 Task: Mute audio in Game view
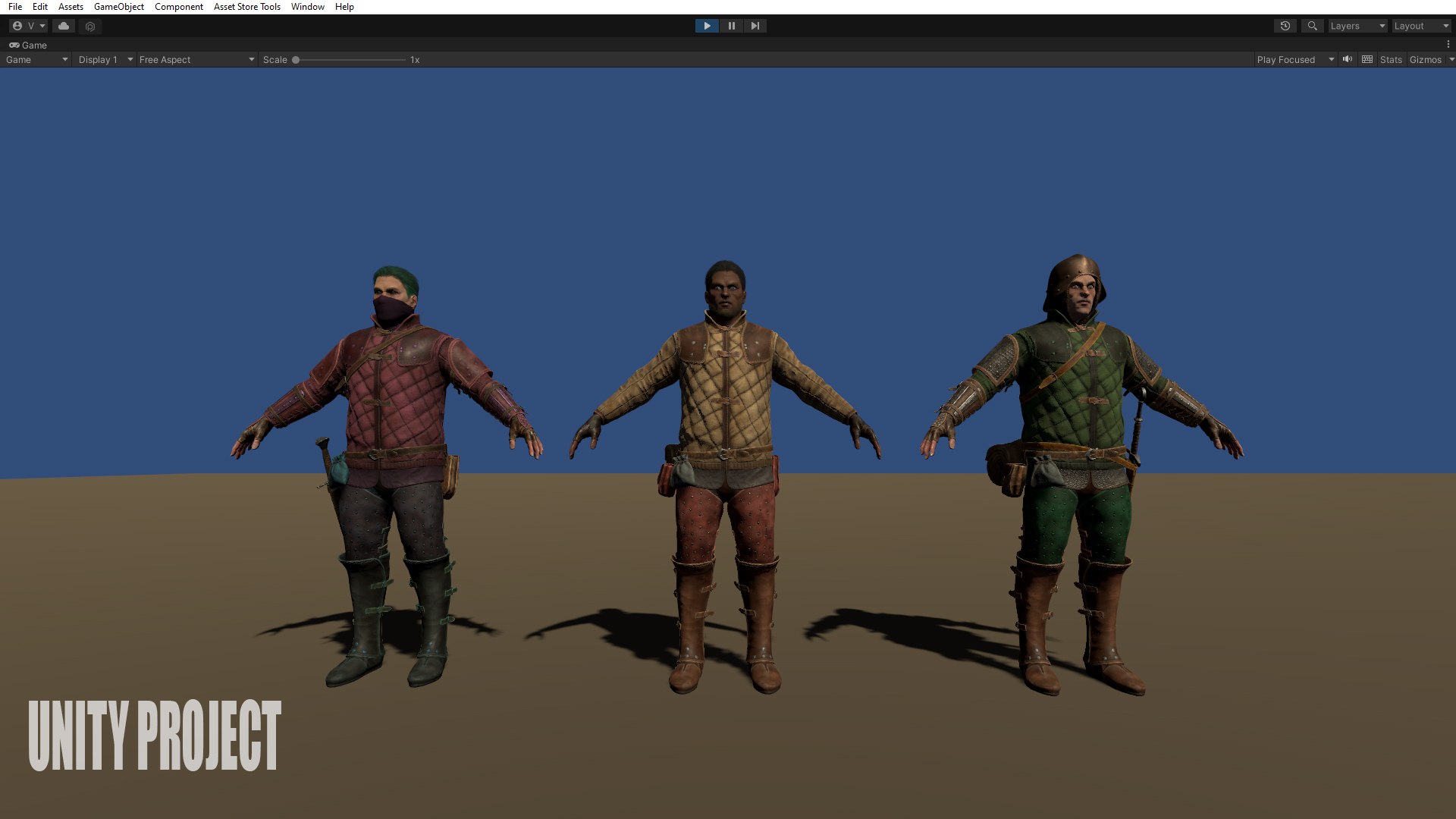click(1348, 59)
